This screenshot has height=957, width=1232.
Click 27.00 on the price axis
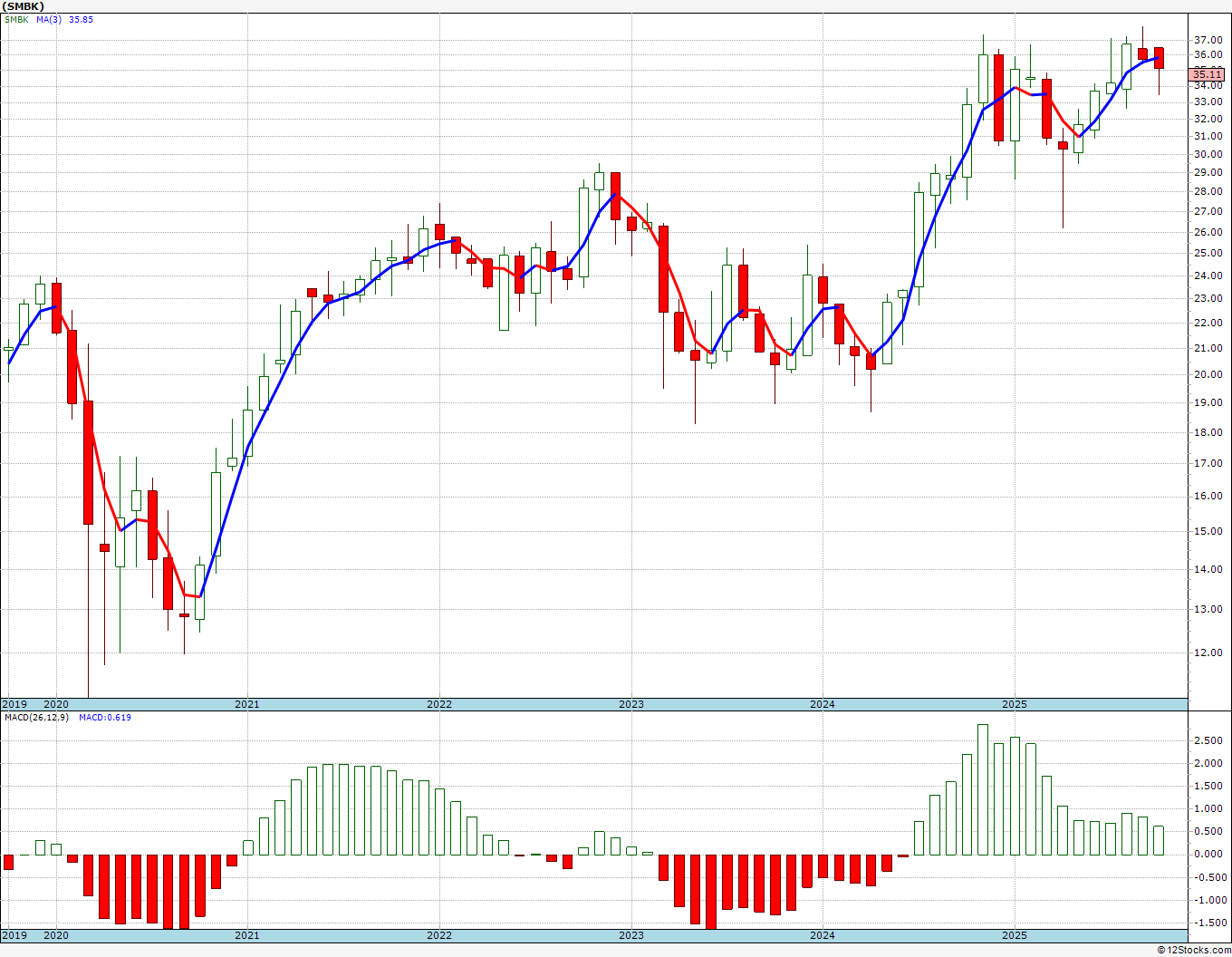[1208, 211]
